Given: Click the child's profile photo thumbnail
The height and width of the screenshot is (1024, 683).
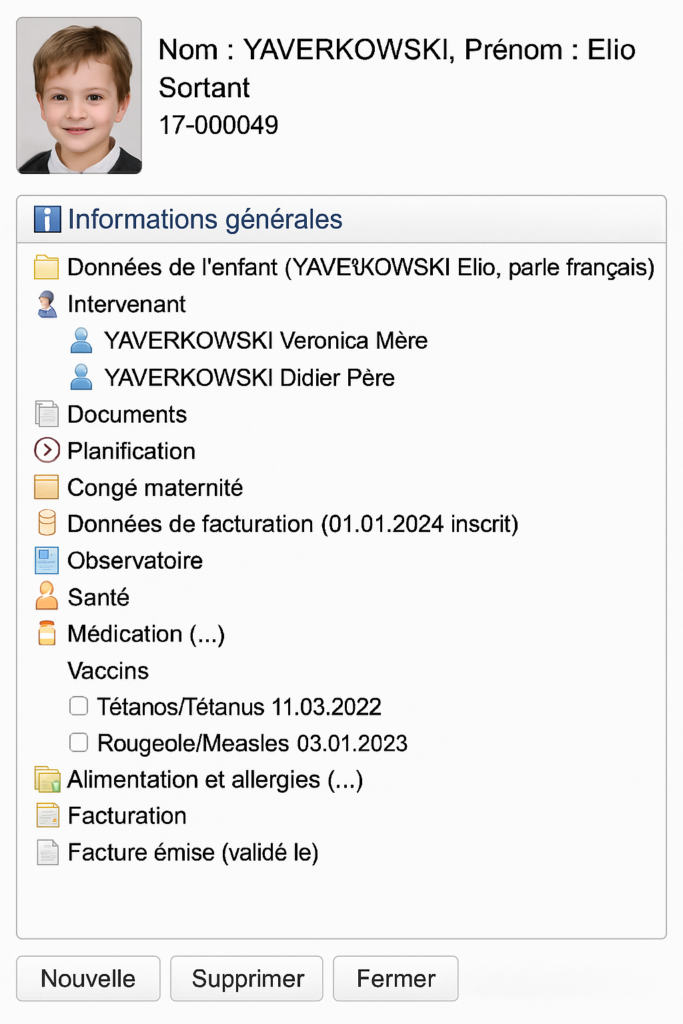Looking at the screenshot, I should (x=79, y=96).
